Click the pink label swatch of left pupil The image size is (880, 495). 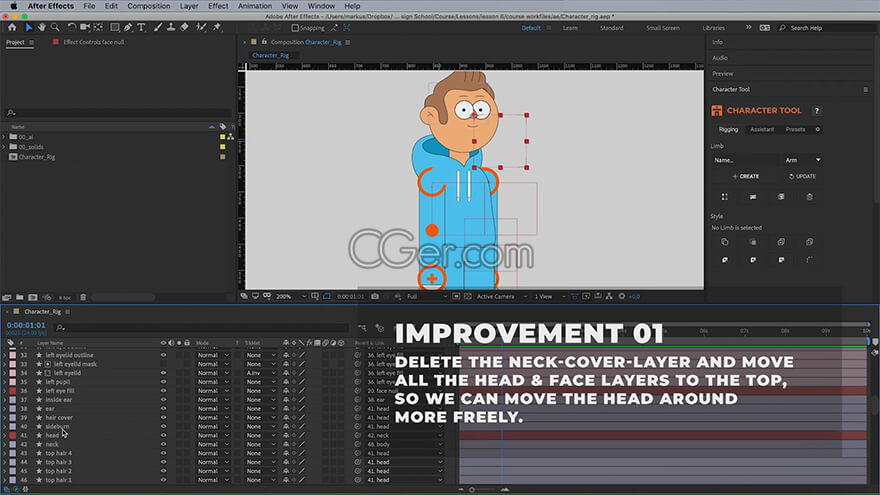(12, 382)
